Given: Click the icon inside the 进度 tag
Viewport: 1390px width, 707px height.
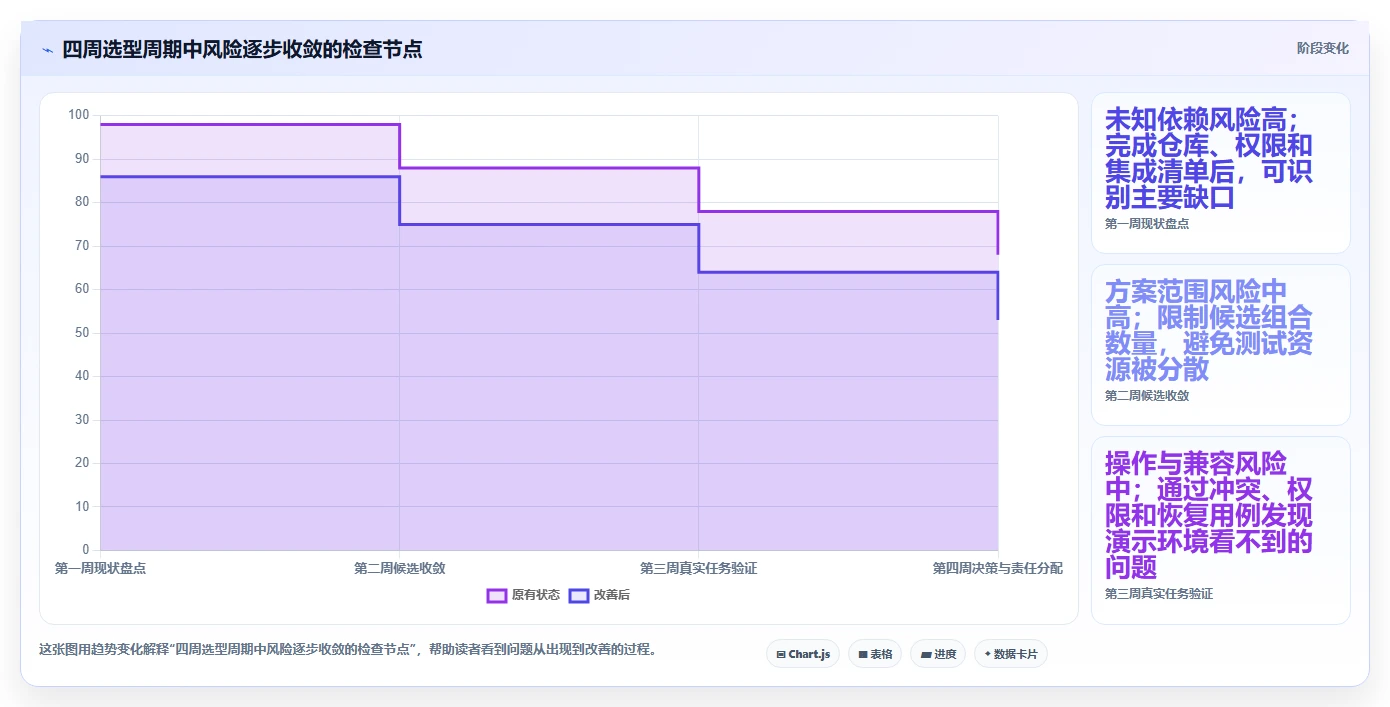Looking at the screenshot, I should click(x=926, y=654).
